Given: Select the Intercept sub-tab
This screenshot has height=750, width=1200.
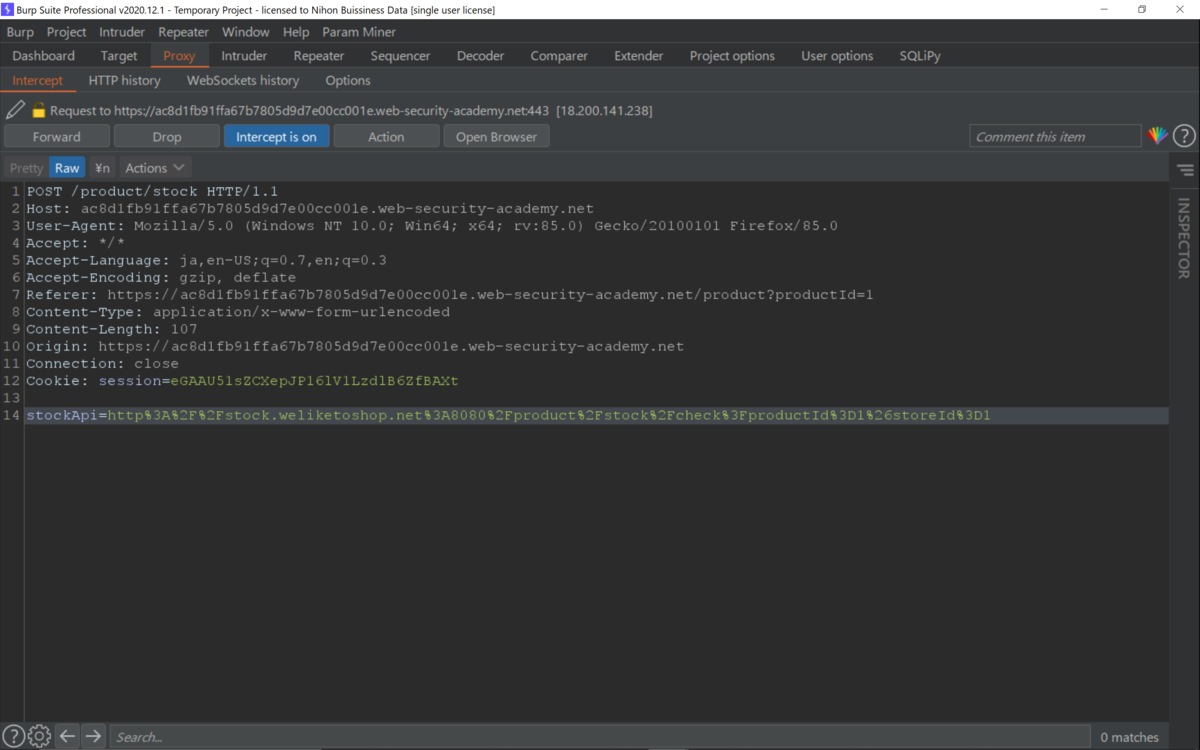Looking at the screenshot, I should click(38, 80).
